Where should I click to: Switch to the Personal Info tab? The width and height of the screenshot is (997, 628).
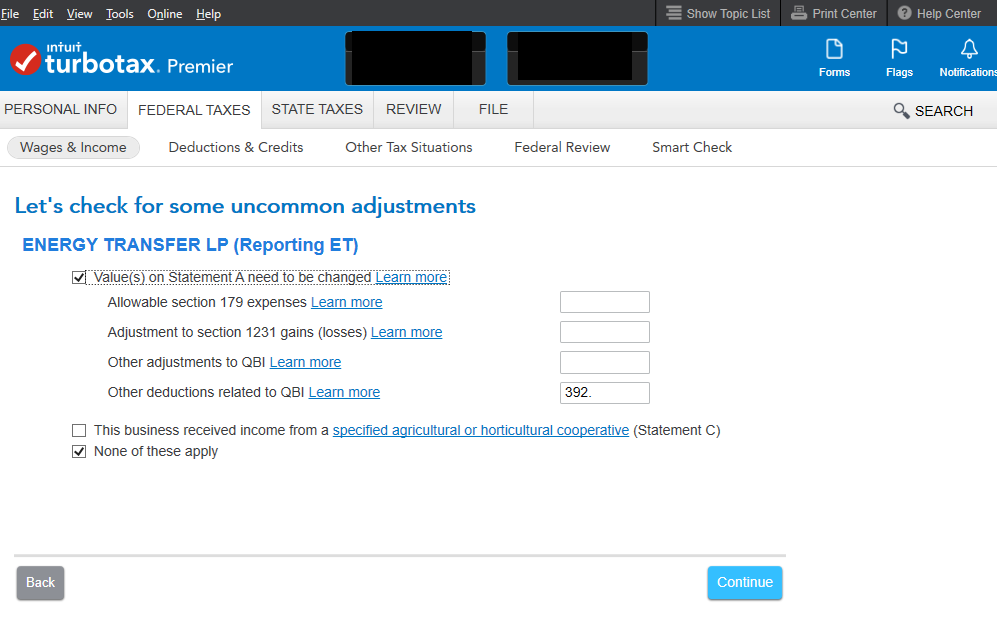click(x=61, y=109)
